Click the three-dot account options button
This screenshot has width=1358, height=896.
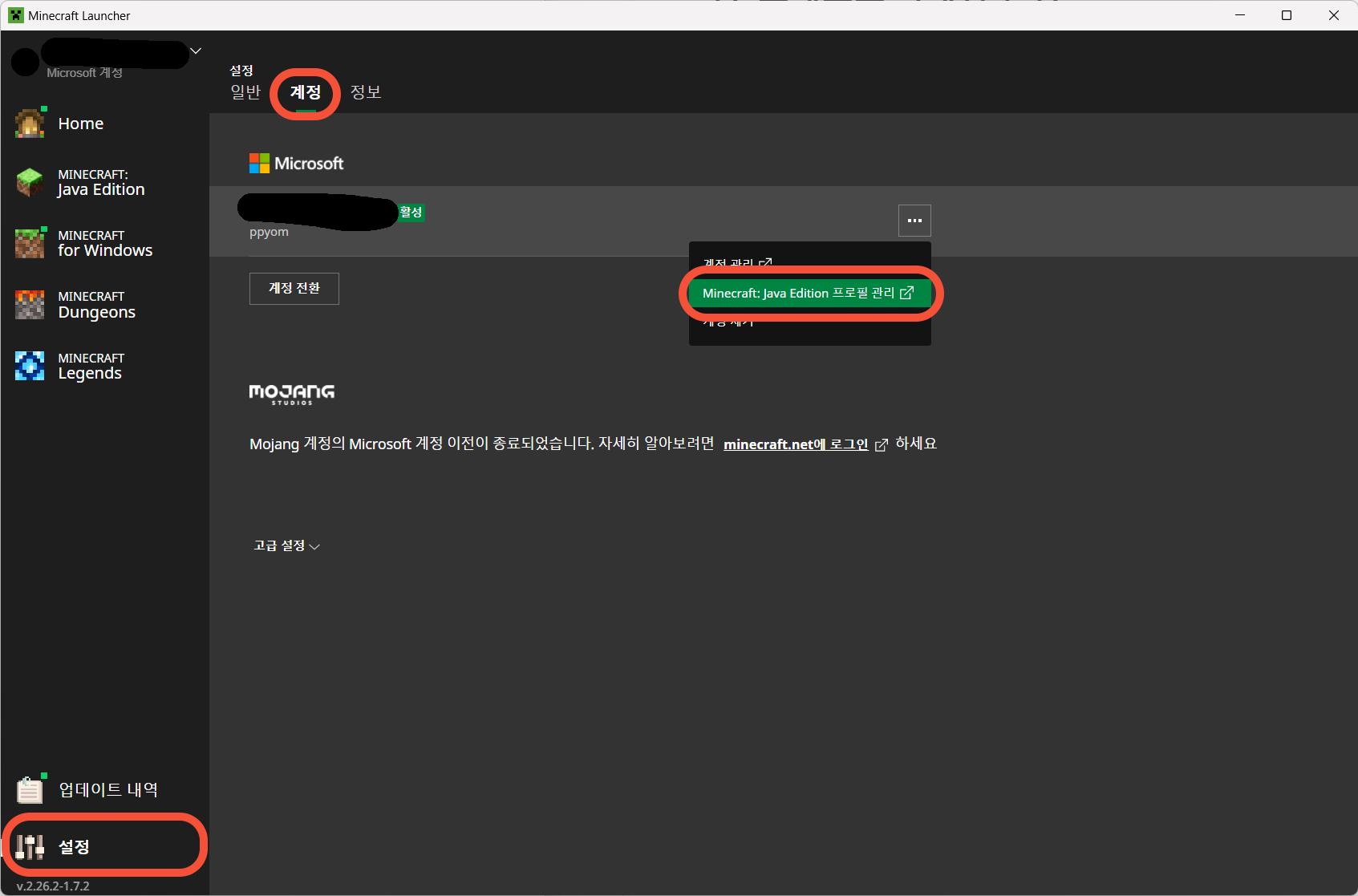(x=914, y=221)
